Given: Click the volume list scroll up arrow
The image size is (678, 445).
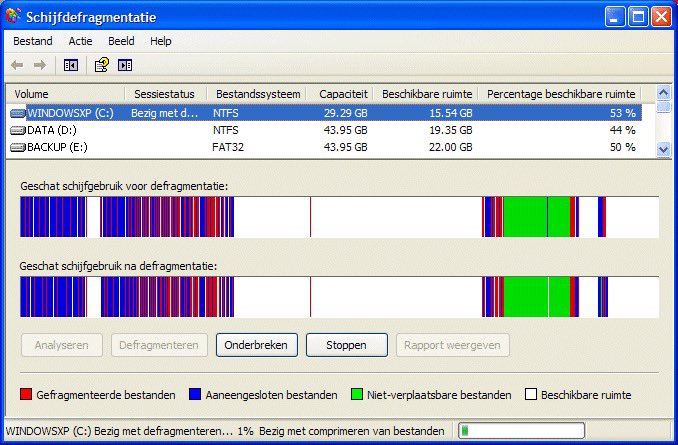Looking at the screenshot, I should (663, 92).
